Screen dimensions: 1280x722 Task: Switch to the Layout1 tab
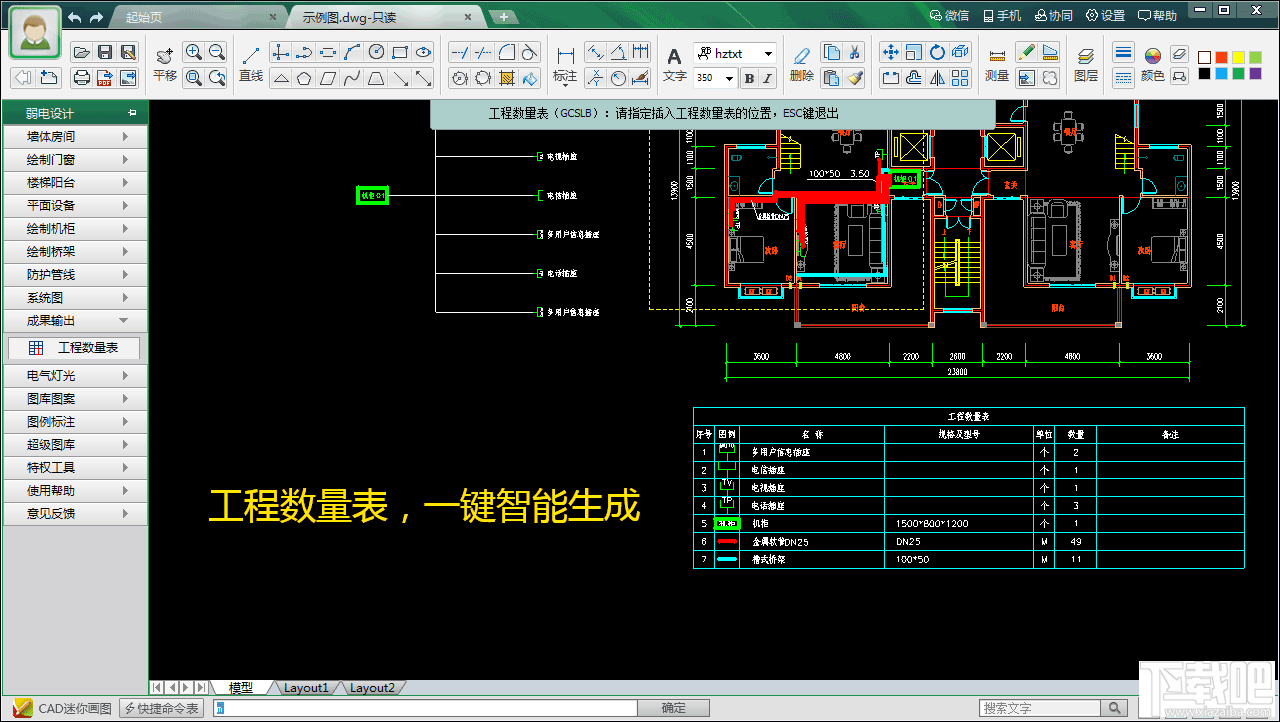[x=306, y=688]
